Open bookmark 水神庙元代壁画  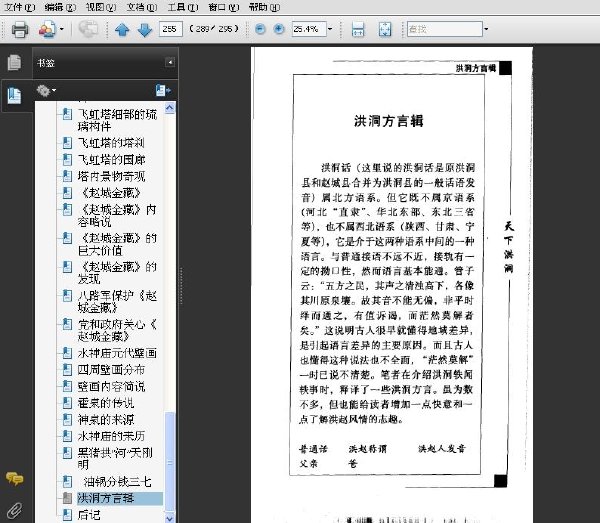(x=117, y=353)
